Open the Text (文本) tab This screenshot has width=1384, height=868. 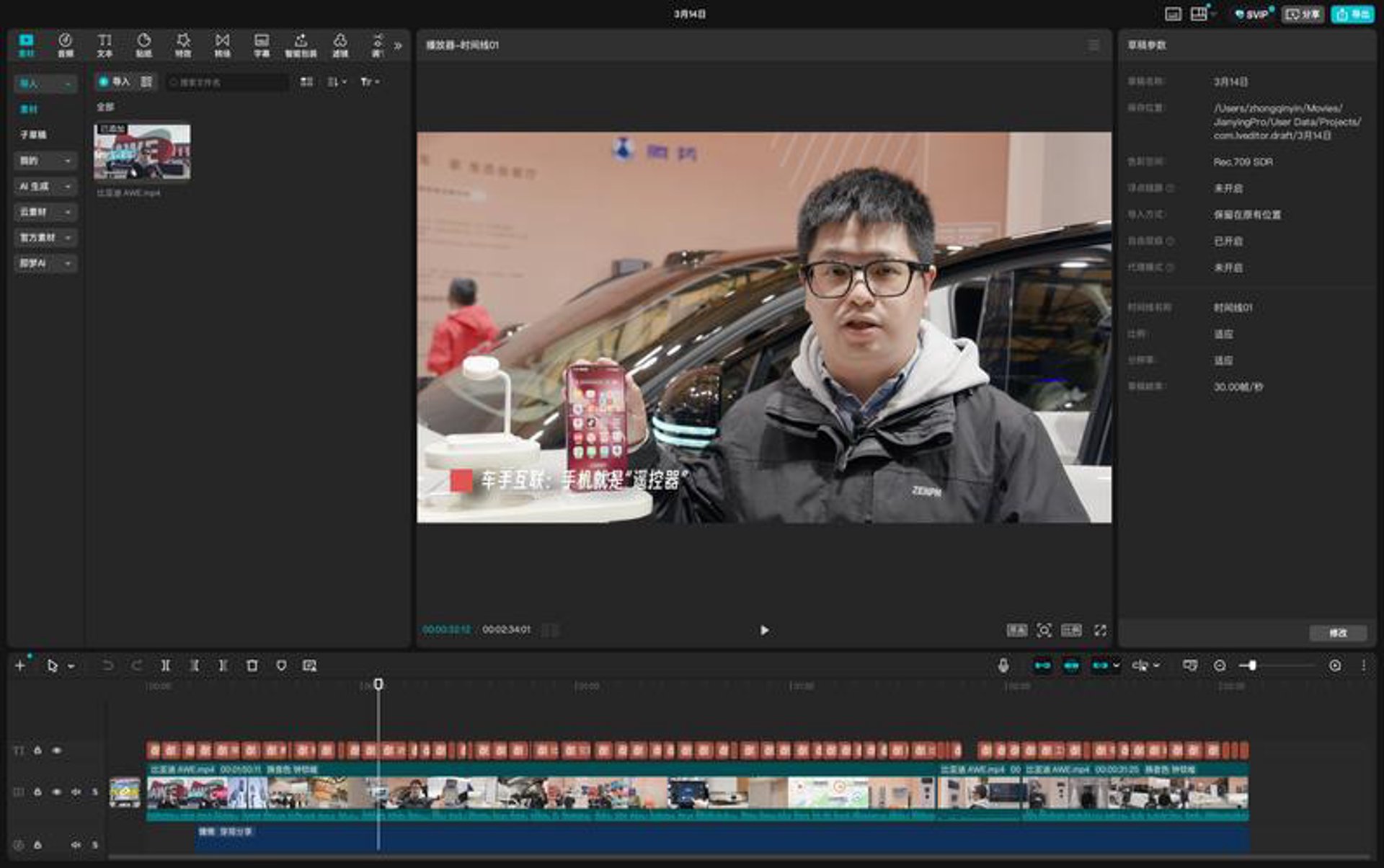[x=105, y=45]
